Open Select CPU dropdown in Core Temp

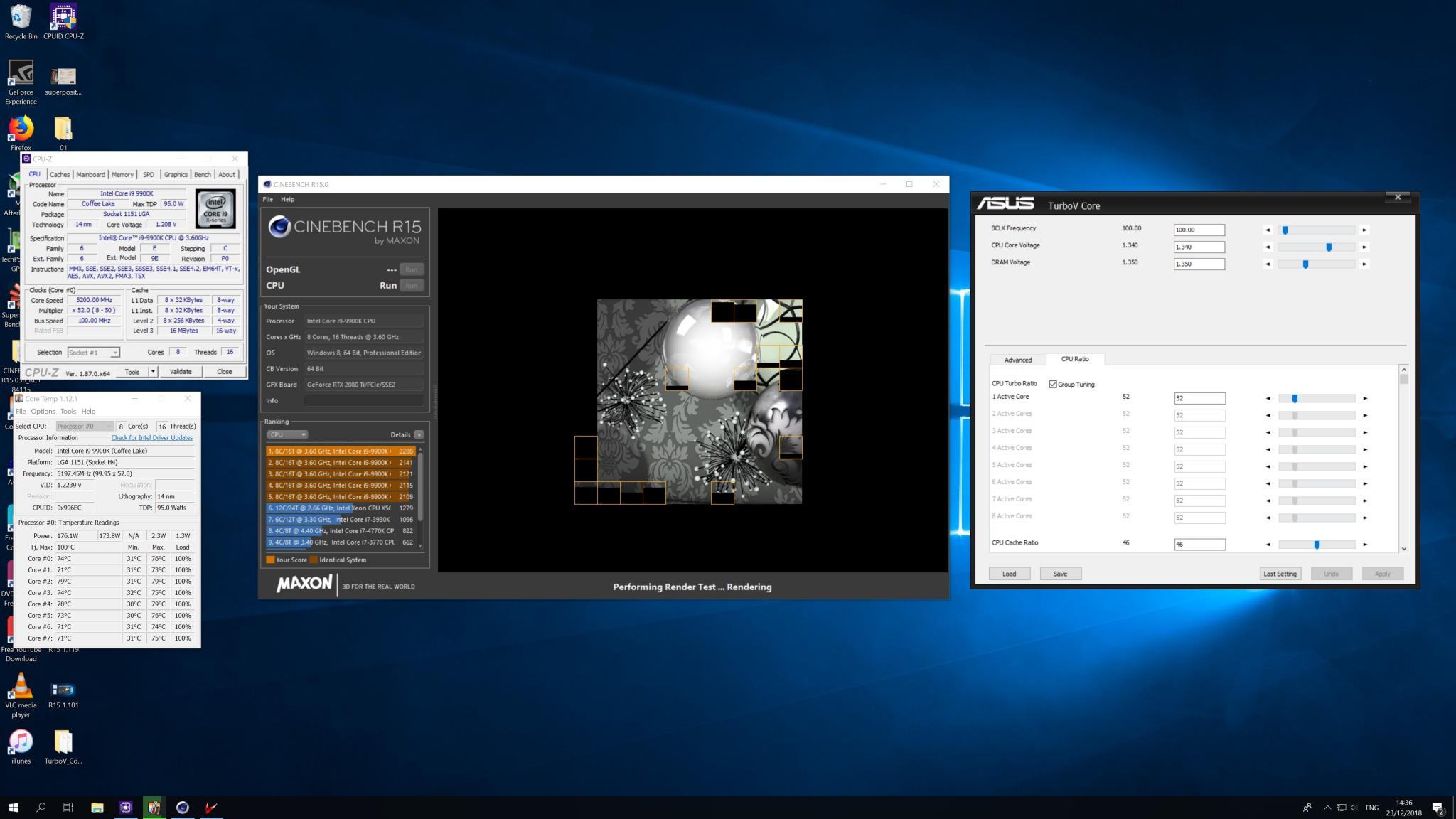point(84,426)
